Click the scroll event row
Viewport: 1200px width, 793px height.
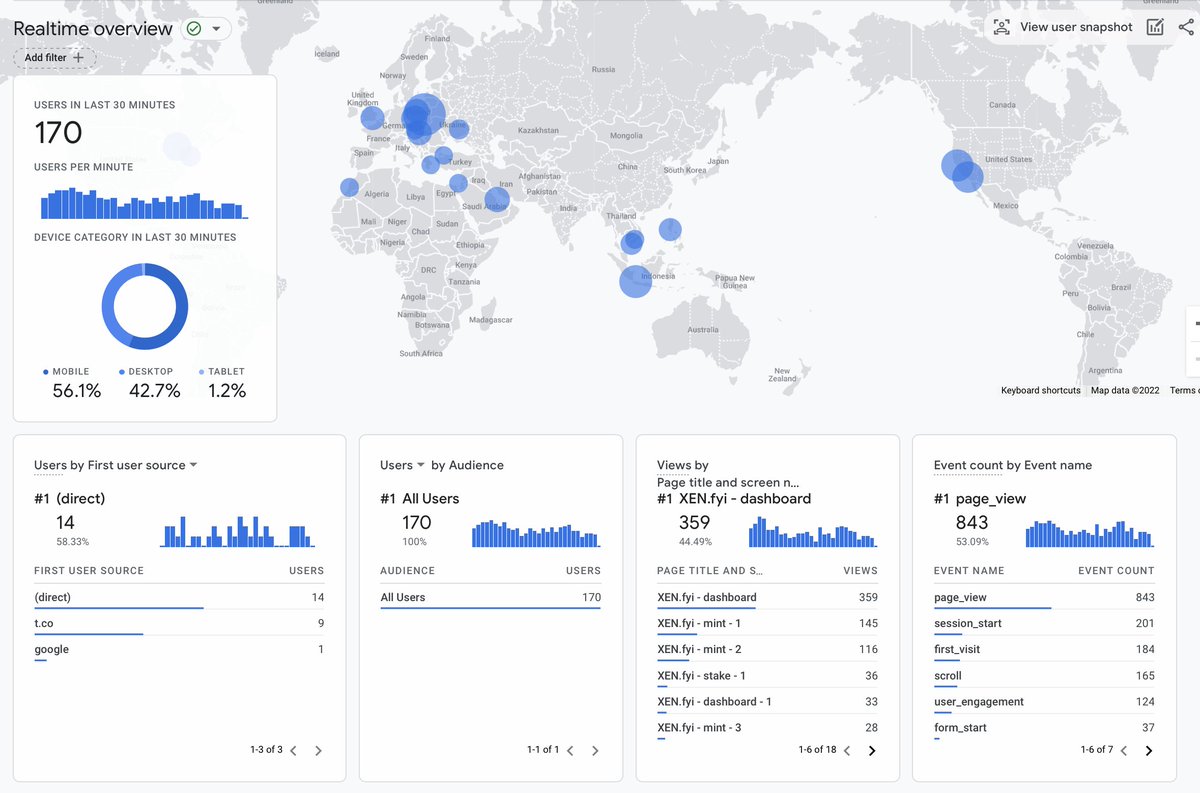(x=1044, y=675)
